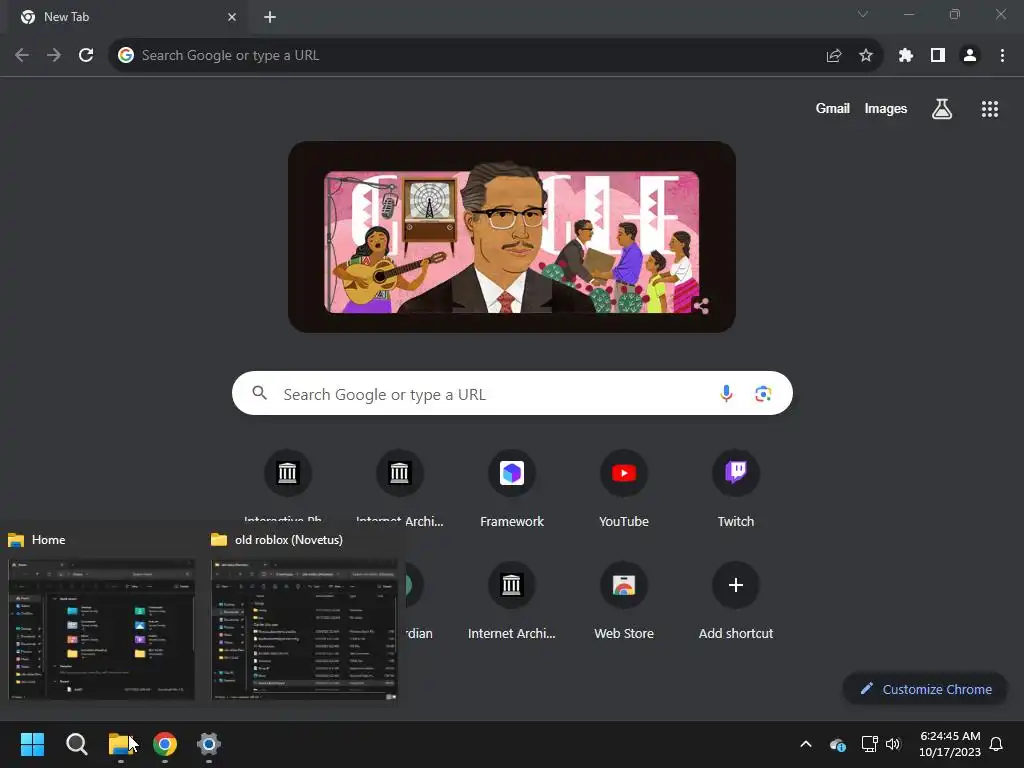The image size is (1024, 768).
Task: Open the Web Store shortcut
Action: (624, 599)
